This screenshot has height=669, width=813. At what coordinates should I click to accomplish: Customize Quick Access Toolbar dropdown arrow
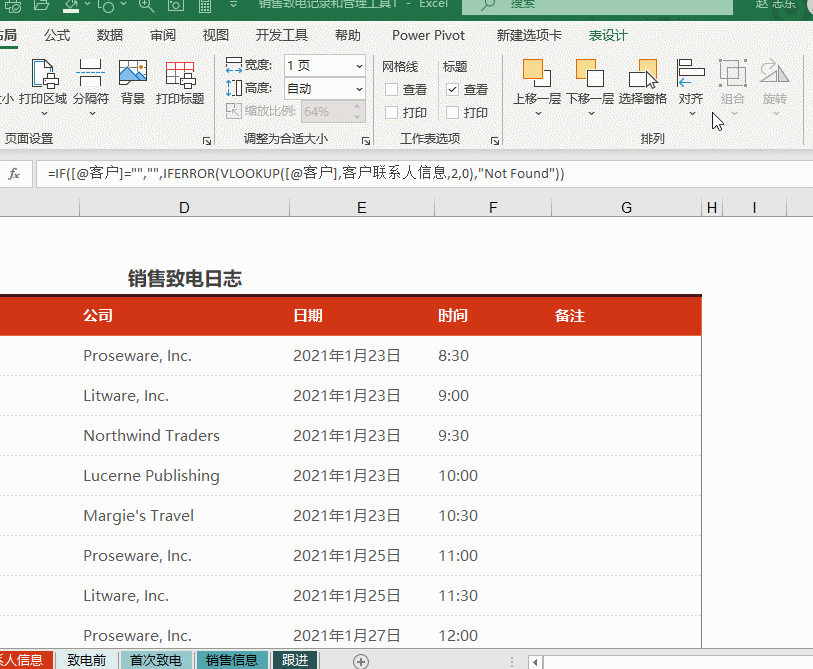tap(233, 5)
